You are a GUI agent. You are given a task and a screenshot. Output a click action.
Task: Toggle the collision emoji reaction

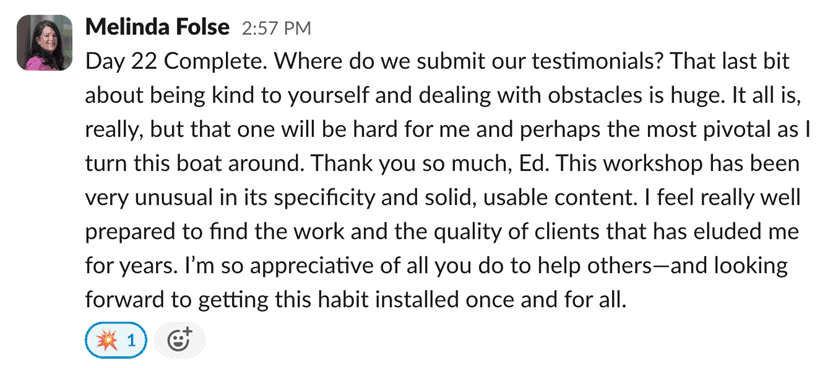pyautogui.click(x=115, y=340)
